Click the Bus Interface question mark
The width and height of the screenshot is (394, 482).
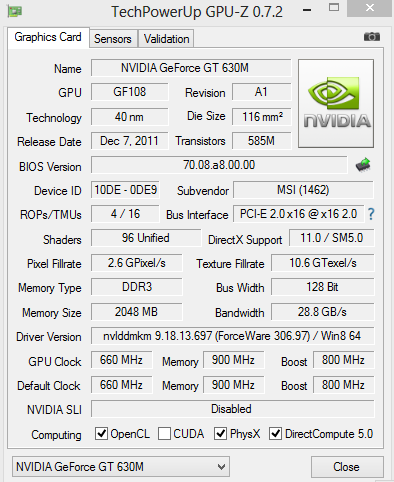pyautogui.click(x=371, y=214)
